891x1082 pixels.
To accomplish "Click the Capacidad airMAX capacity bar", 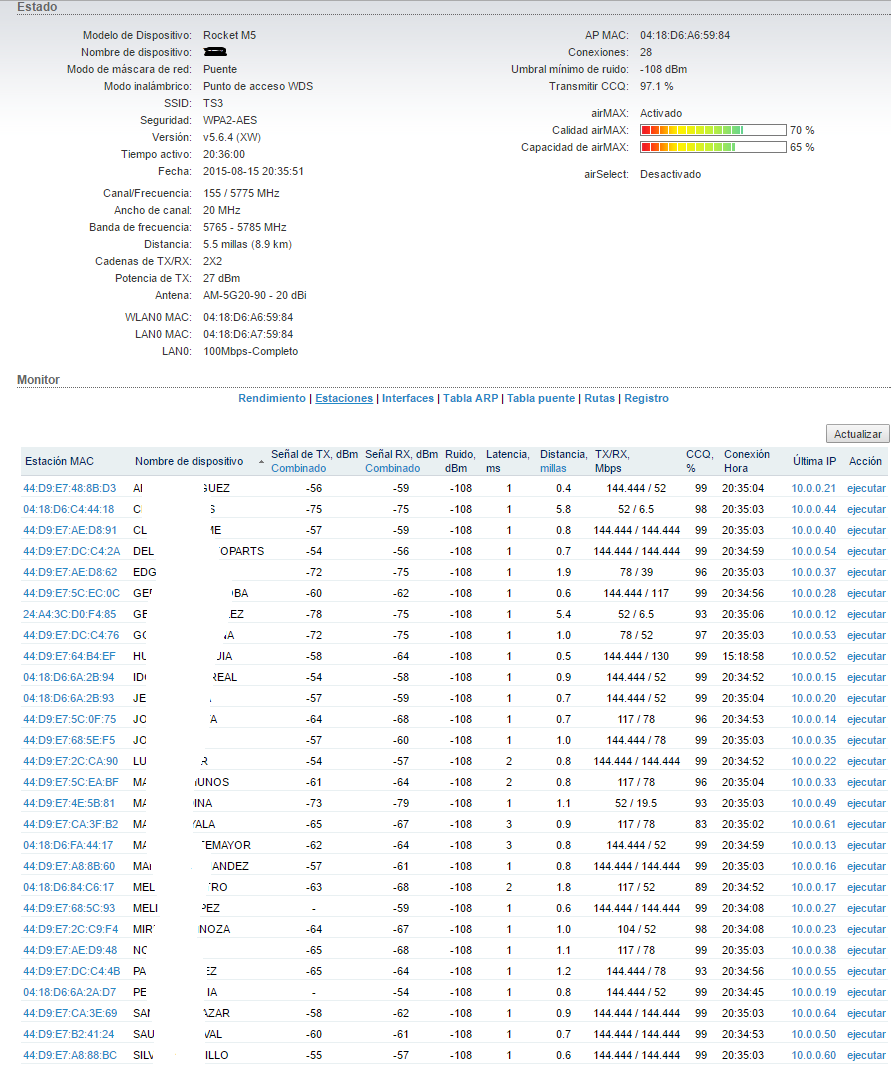I will pyautogui.click(x=712, y=147).
